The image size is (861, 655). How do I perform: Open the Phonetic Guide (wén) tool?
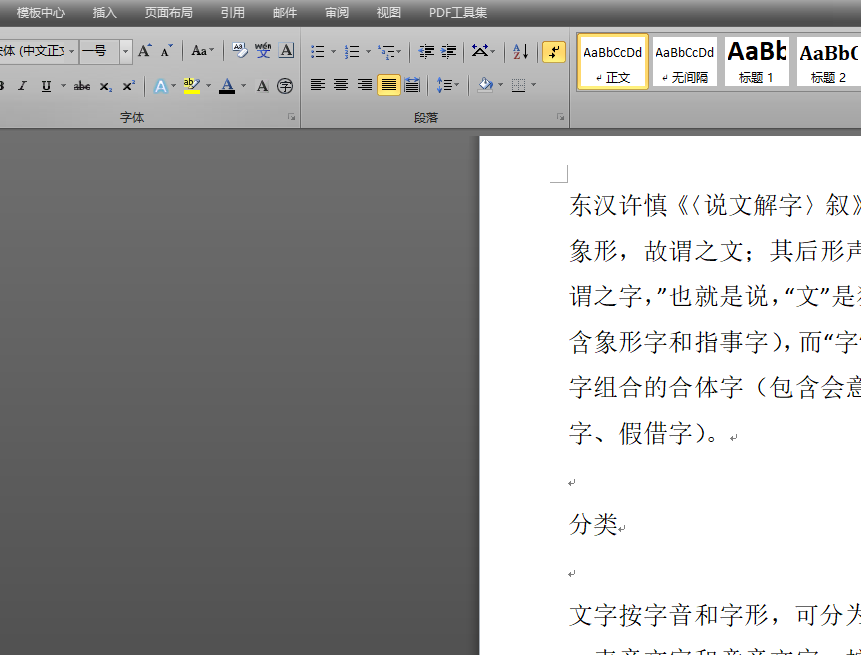pos(263,51)
